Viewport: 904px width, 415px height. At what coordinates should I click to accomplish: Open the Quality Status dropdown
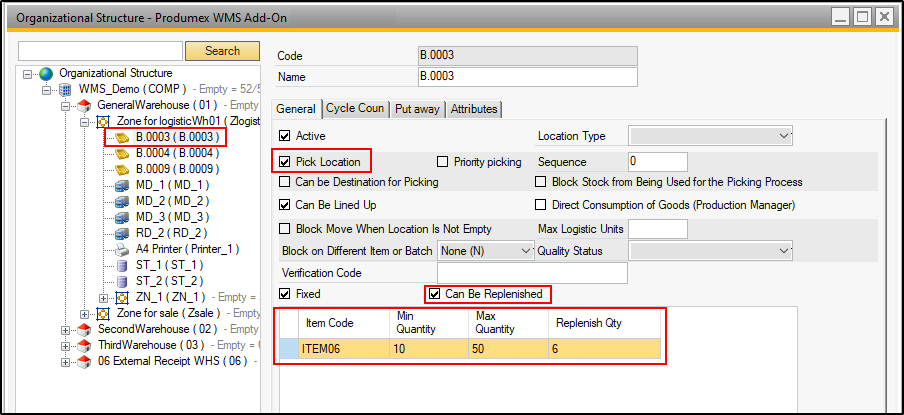710,251
